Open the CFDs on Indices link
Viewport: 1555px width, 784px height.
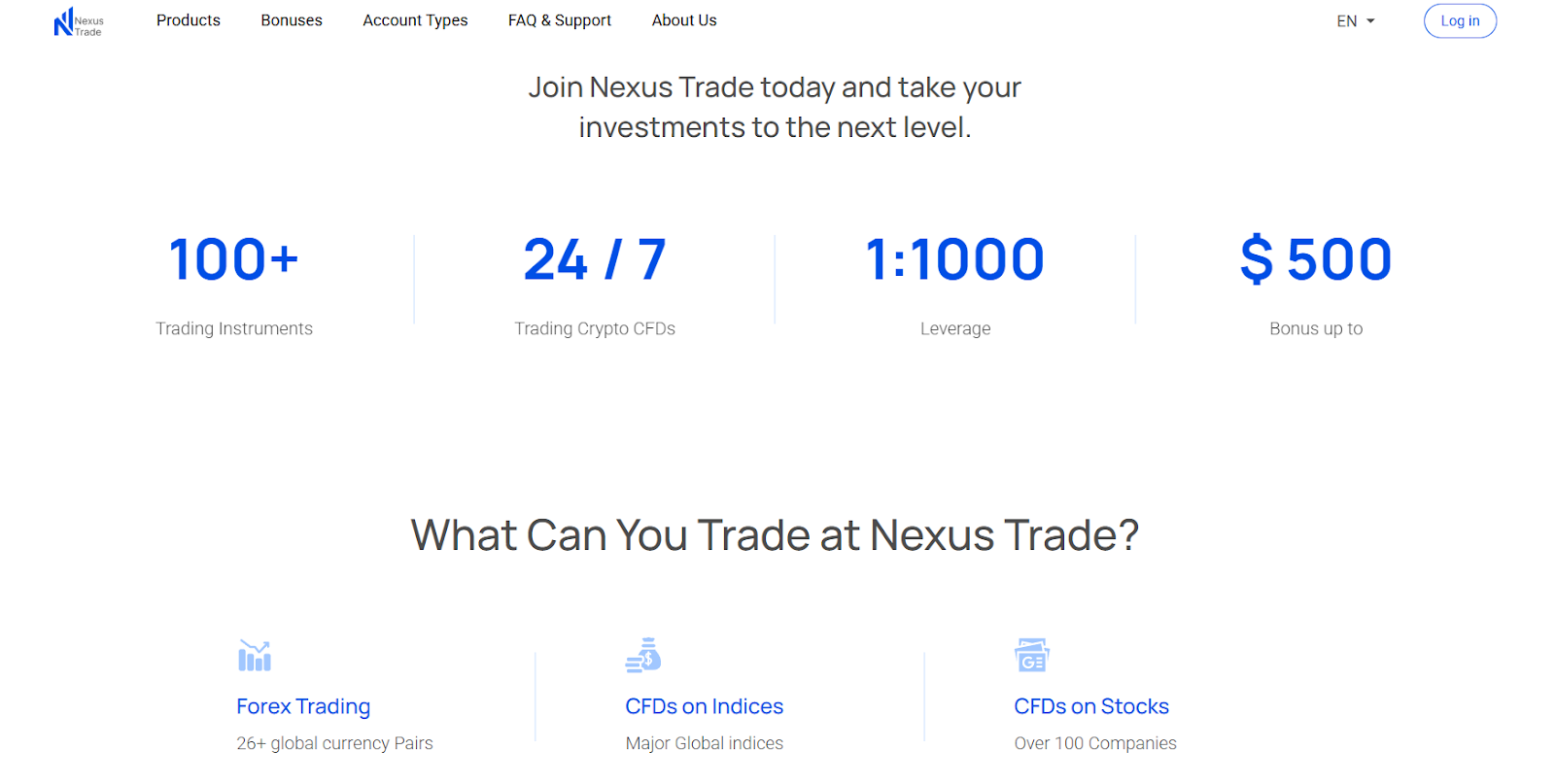705,706
